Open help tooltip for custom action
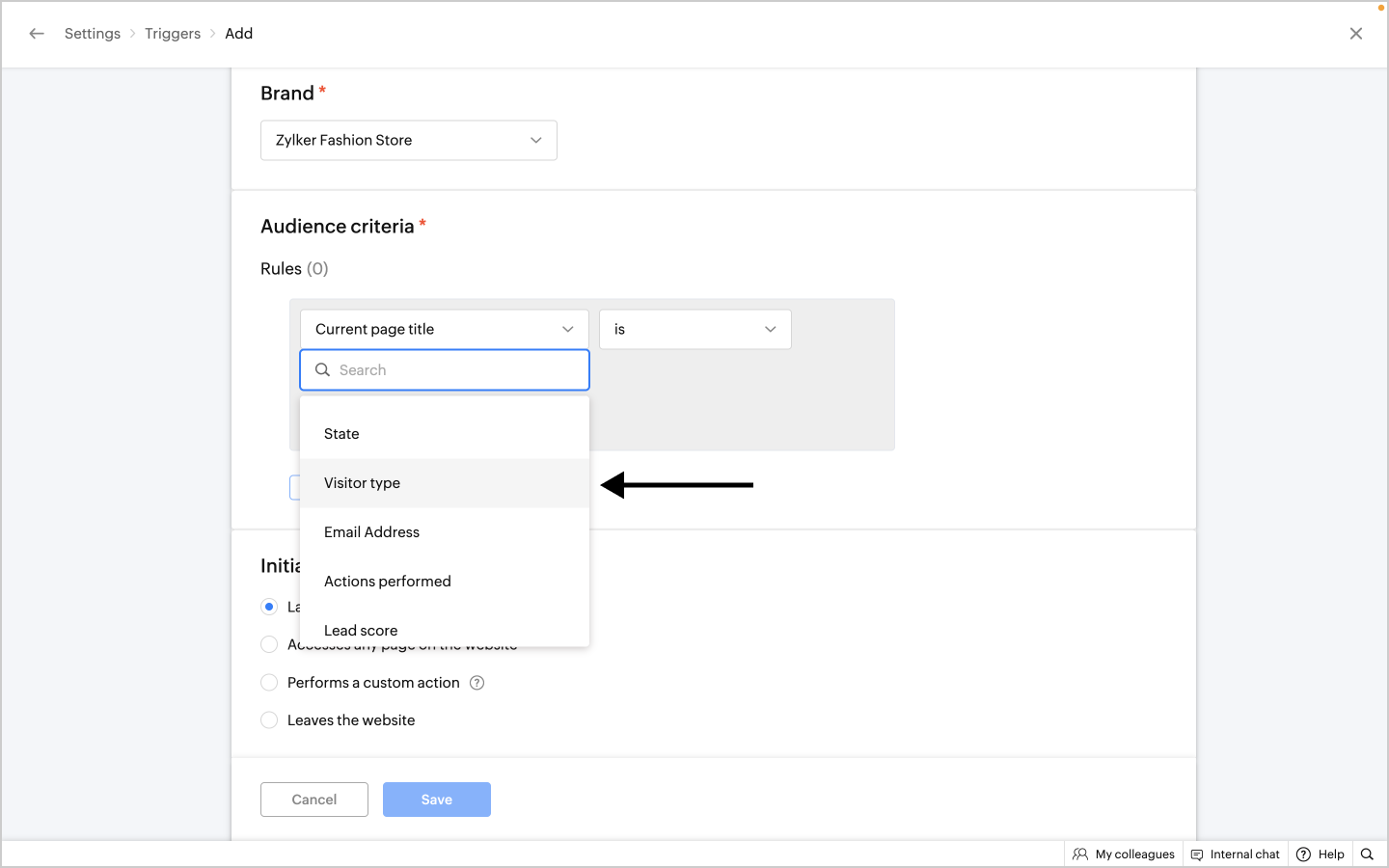 click(477, 683)
